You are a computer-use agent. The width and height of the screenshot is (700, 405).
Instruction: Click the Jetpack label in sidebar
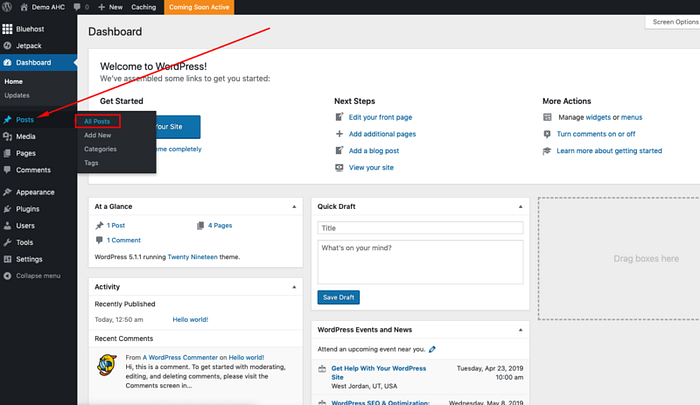click(x=29, y=46)
